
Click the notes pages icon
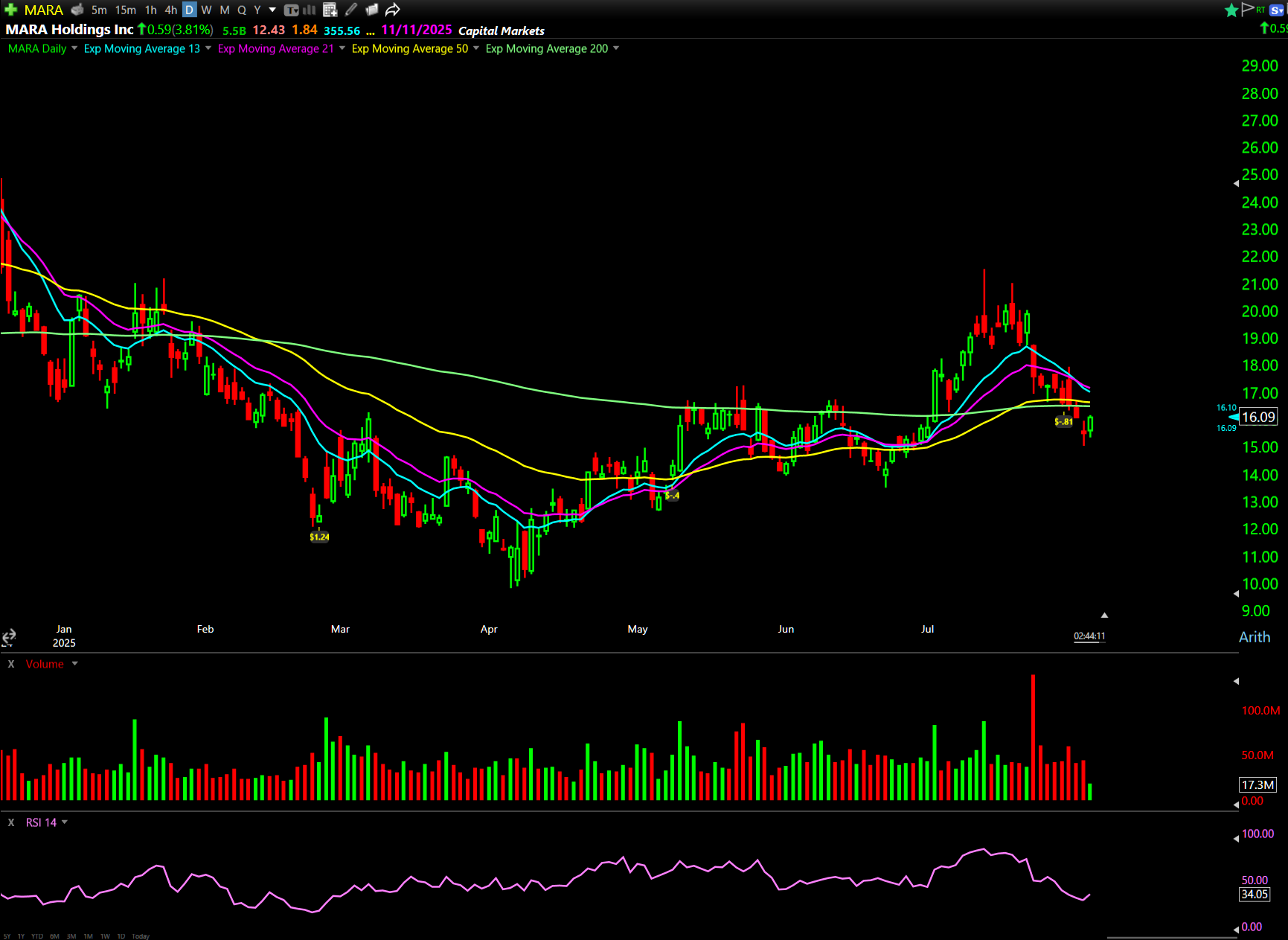(x=371, y=10)
